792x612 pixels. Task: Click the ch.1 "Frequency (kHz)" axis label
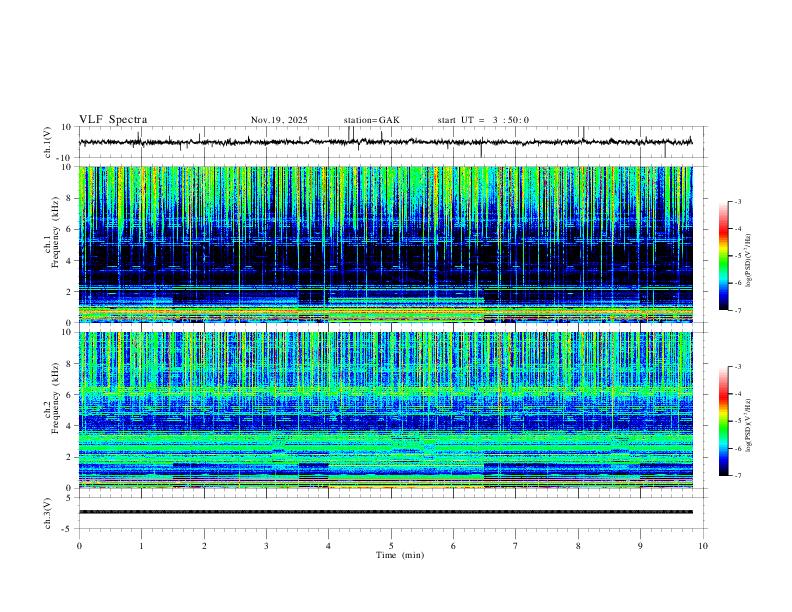coord(55,232)
